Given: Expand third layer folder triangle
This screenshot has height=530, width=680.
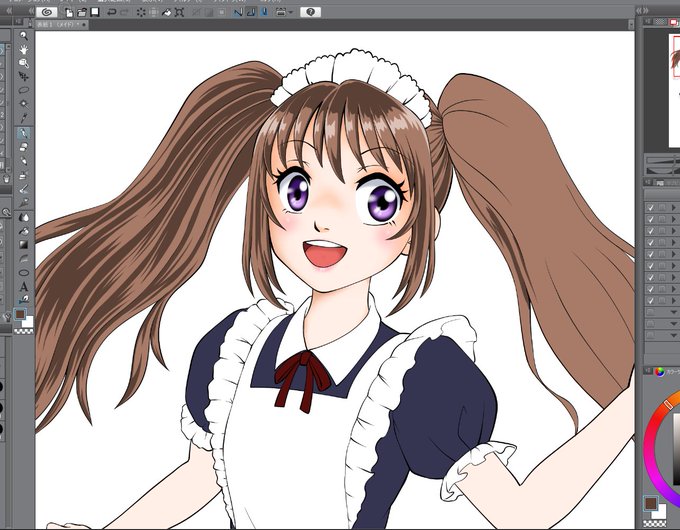Looking at the screenshot, I should click(x=673, y=231).
